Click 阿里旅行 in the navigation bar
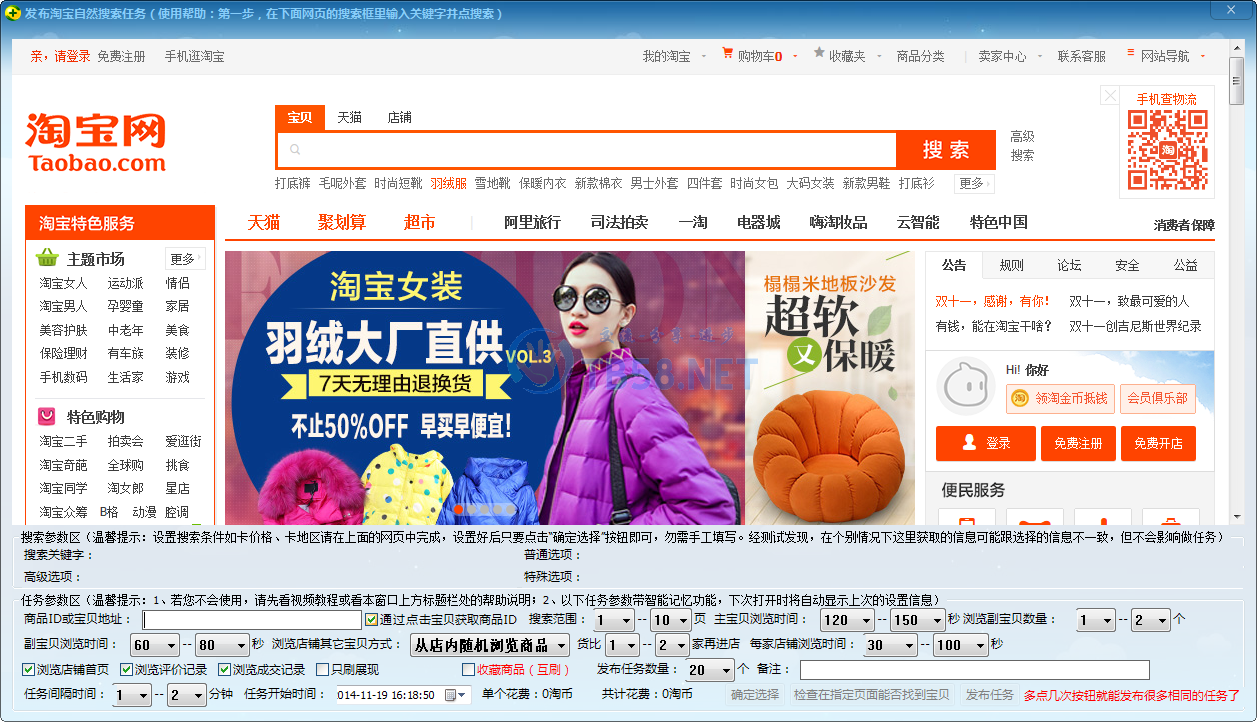 pos(532,222)
